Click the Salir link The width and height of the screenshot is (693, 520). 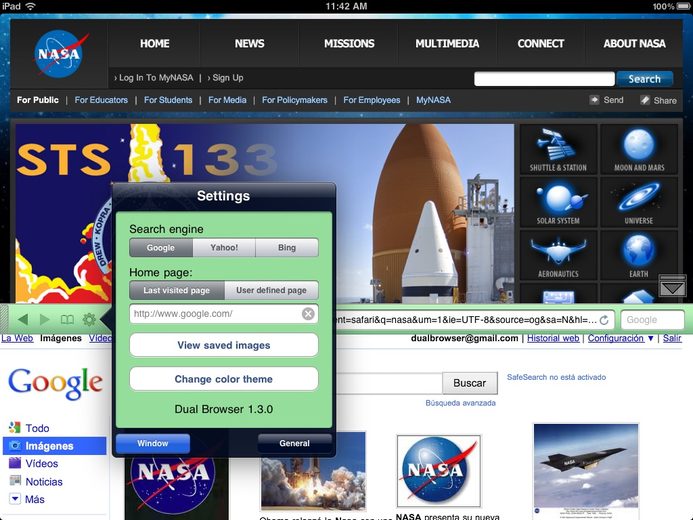coord(672,338)
